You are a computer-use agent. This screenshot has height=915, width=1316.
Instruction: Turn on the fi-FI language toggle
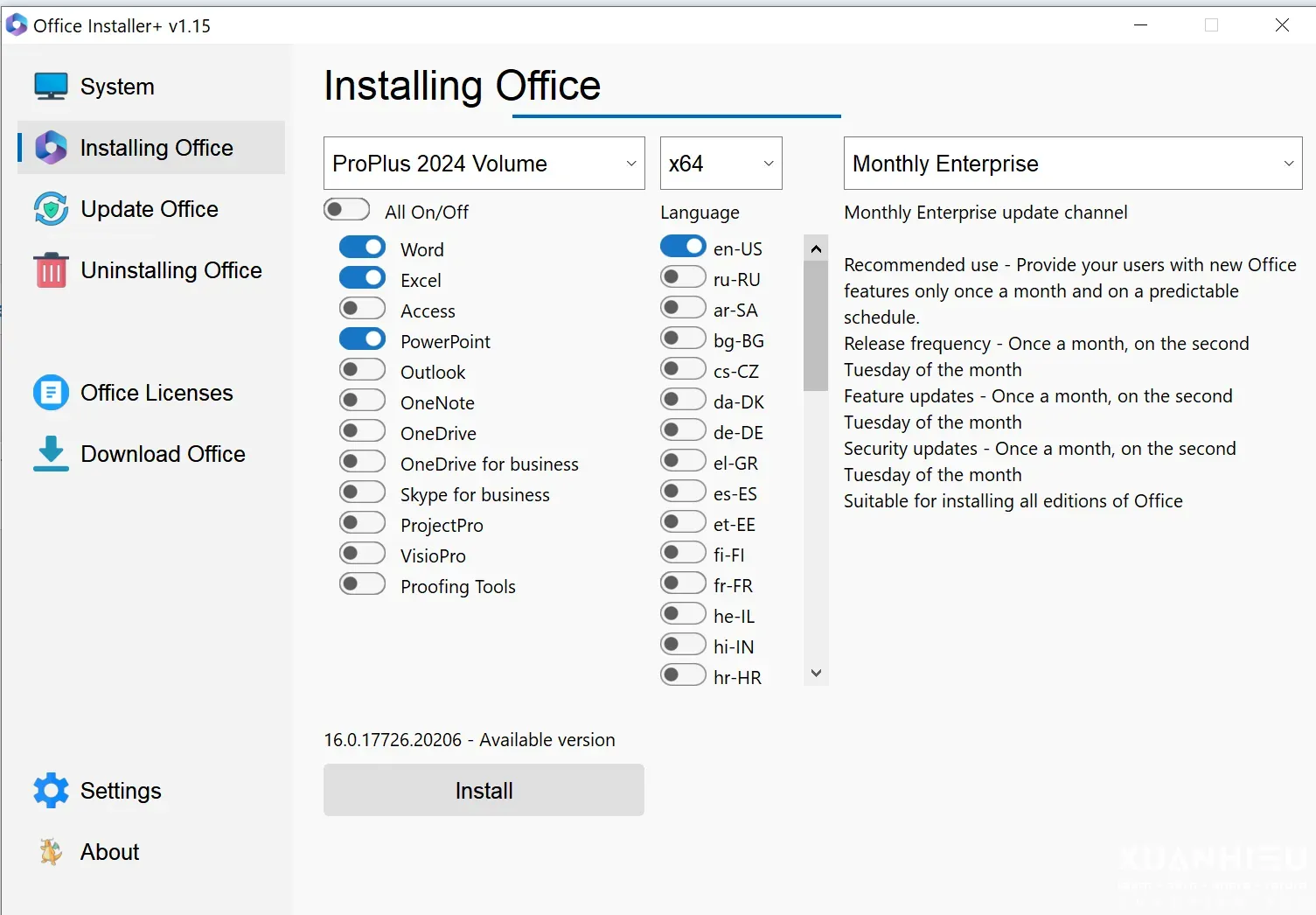tap(683, 553)
